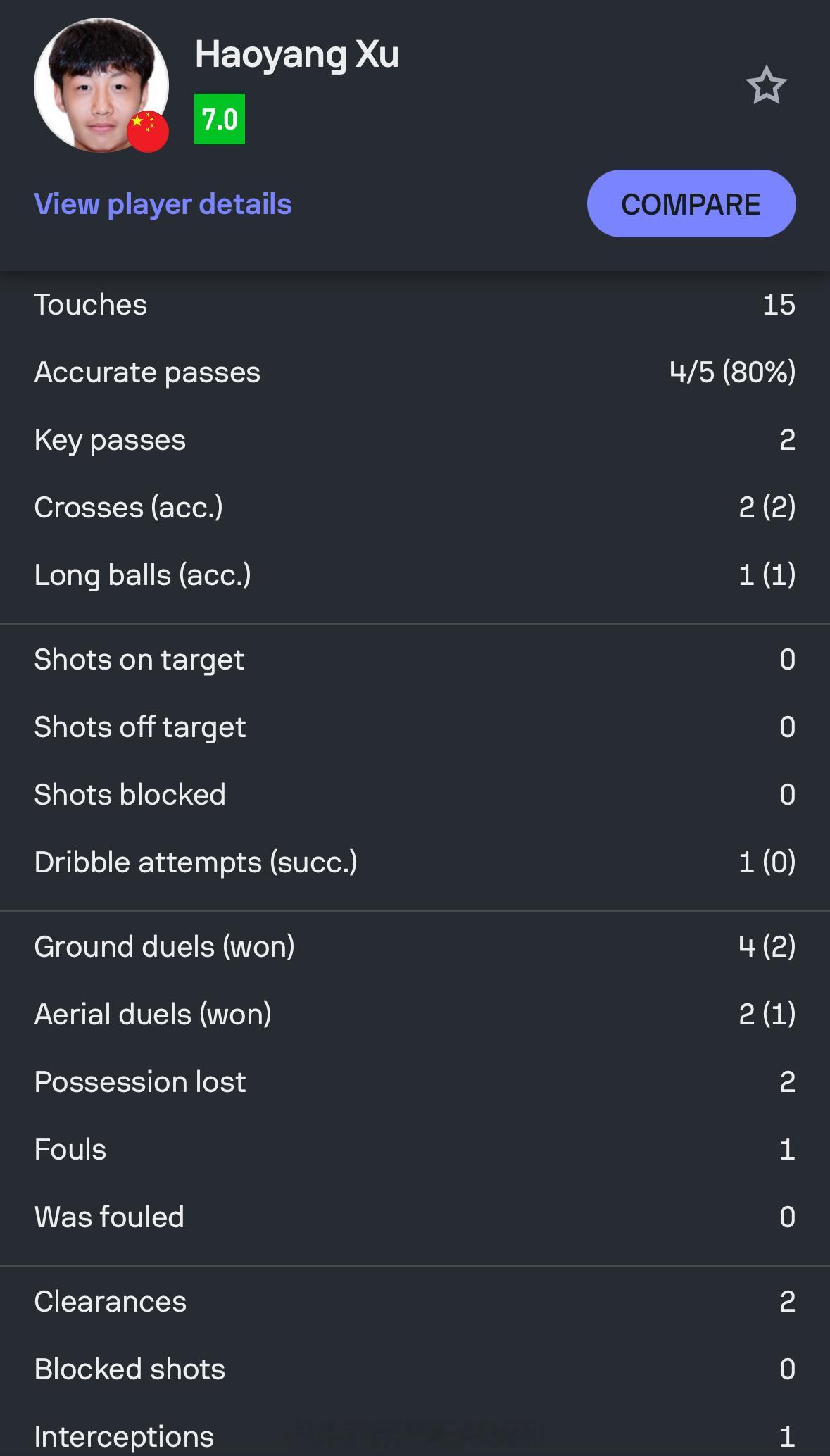Open the Haoyang Xu profile photo
830x1456 pixels.
click(101, 85)
